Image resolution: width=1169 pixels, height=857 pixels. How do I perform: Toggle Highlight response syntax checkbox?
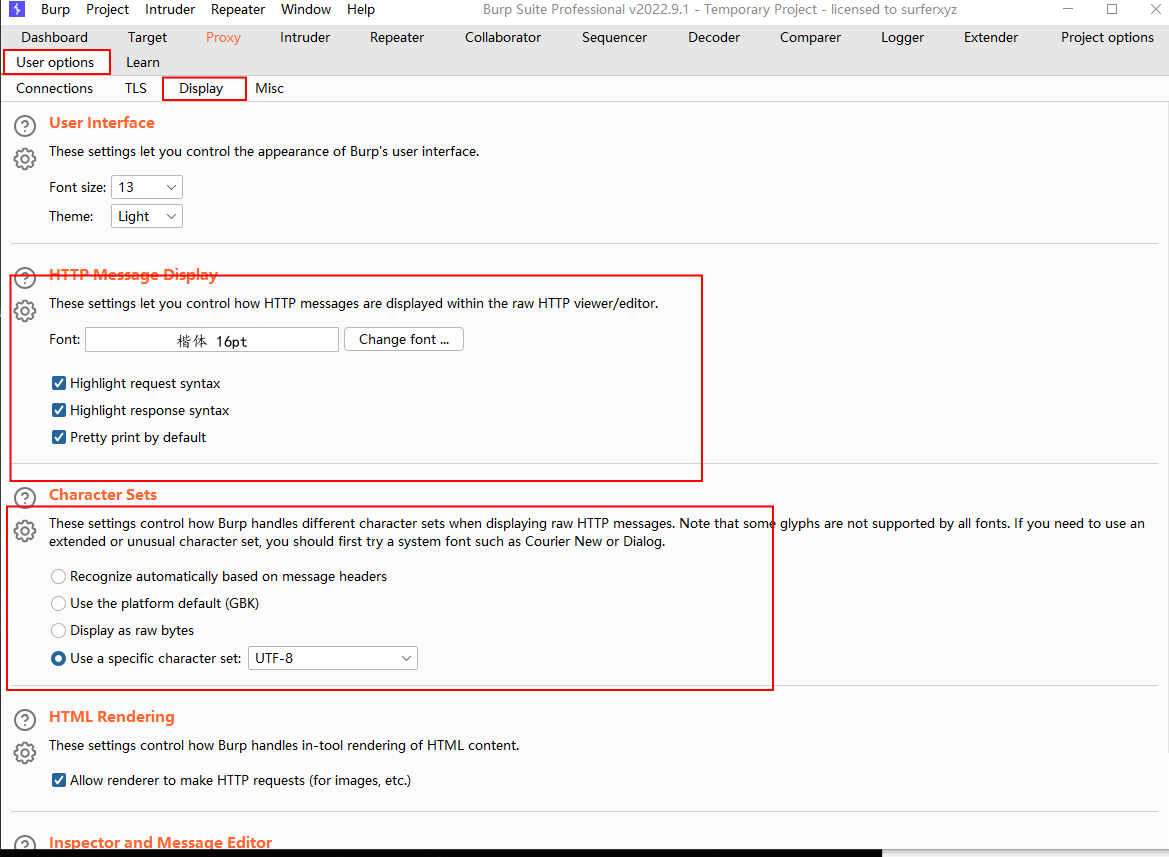pyautogui.click(x=59, y=410)
